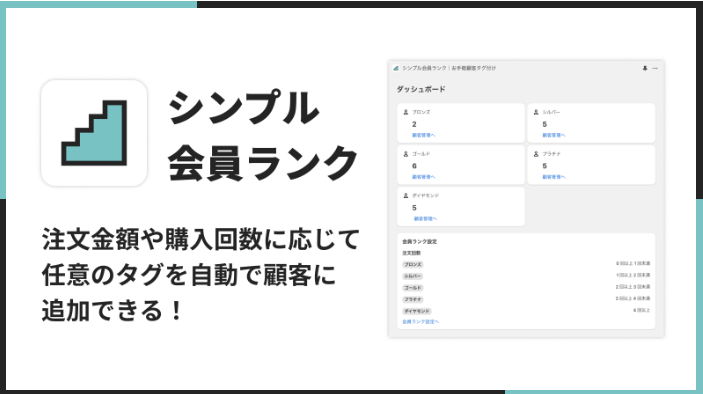The height and width of the screenshot is (394, 703).
Task: Click the small app icon in dashboard header
Action: 396,68
